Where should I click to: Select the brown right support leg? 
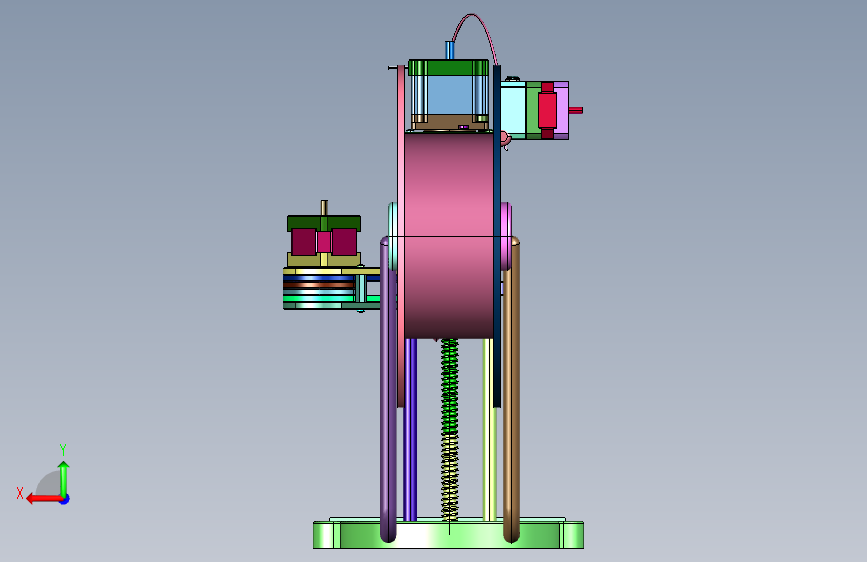(511, 389)
